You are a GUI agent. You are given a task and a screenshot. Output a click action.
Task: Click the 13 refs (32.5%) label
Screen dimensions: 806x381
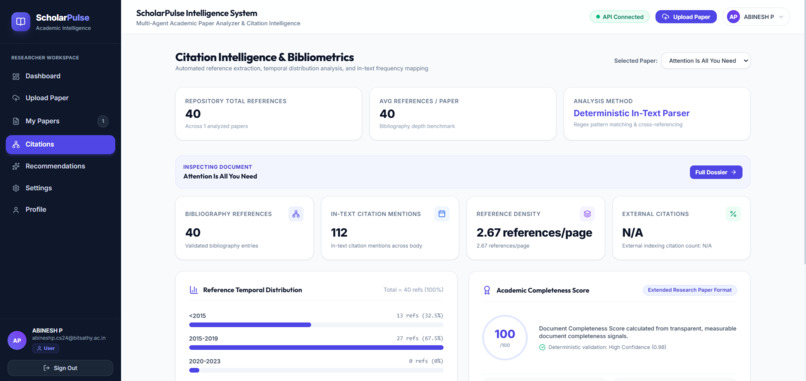420,316
